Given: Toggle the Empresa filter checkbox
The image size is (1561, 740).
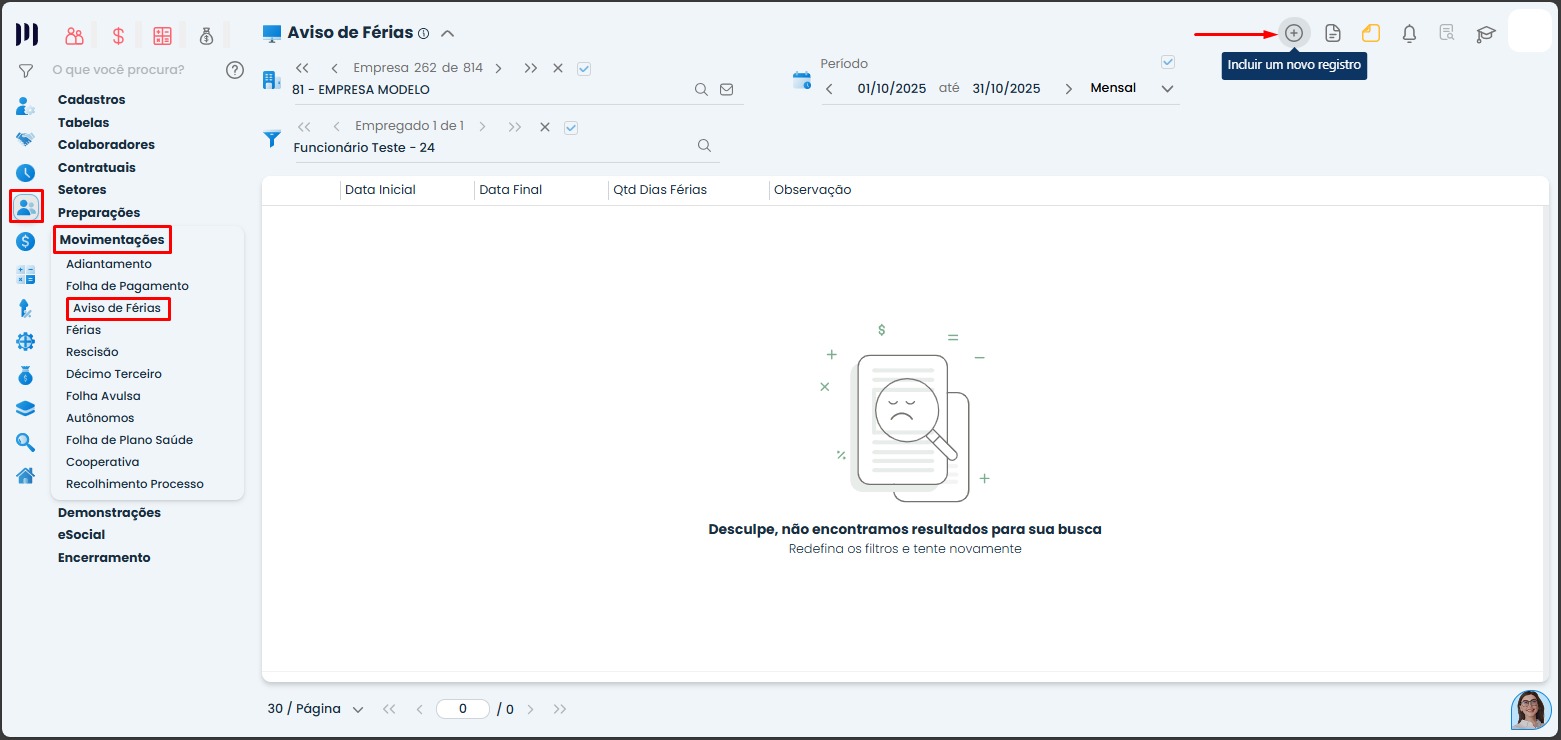Looking at the screenshot, I should point(585,68).
